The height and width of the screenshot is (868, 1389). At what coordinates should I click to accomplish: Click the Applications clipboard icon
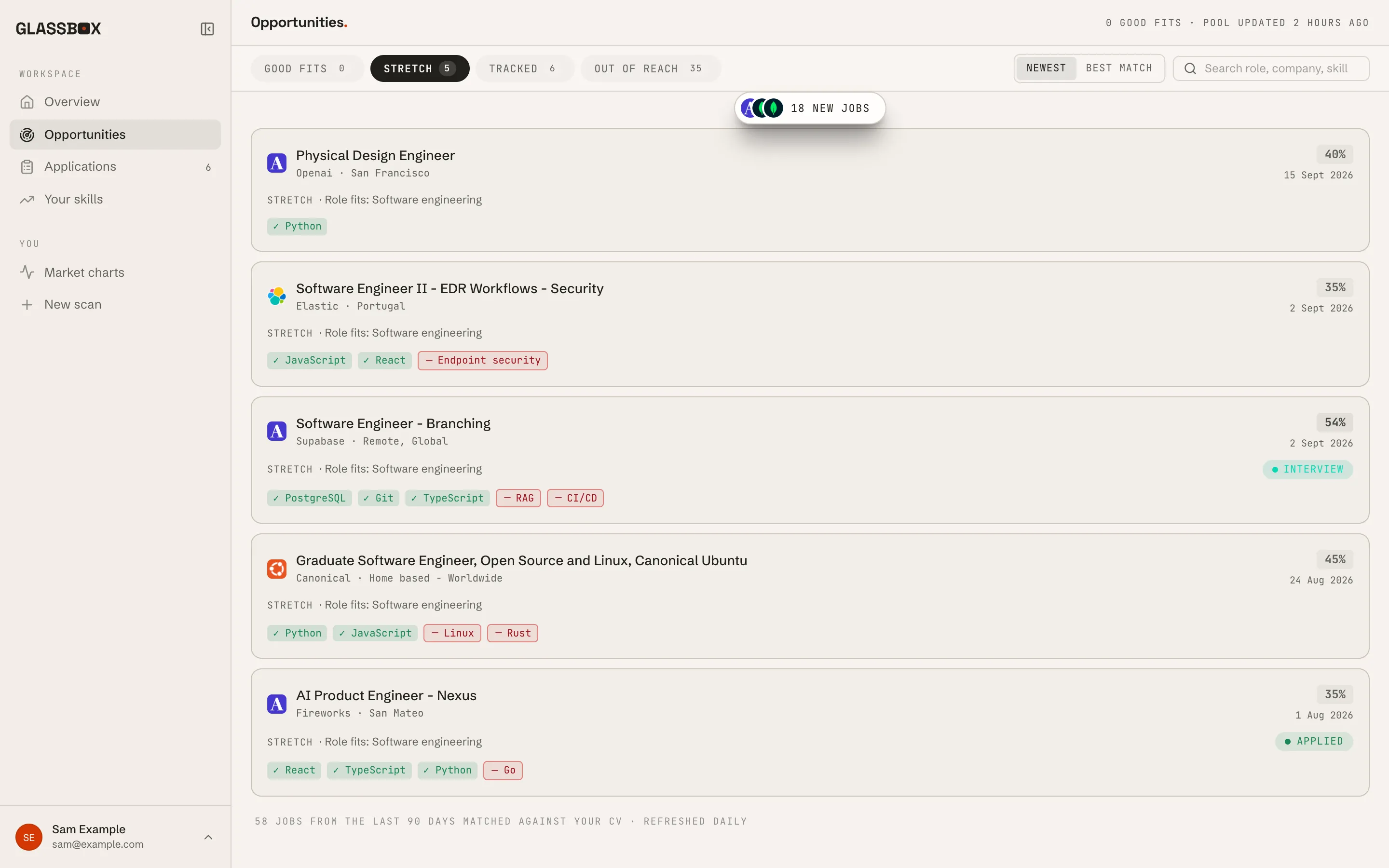[x=27, y=166]
